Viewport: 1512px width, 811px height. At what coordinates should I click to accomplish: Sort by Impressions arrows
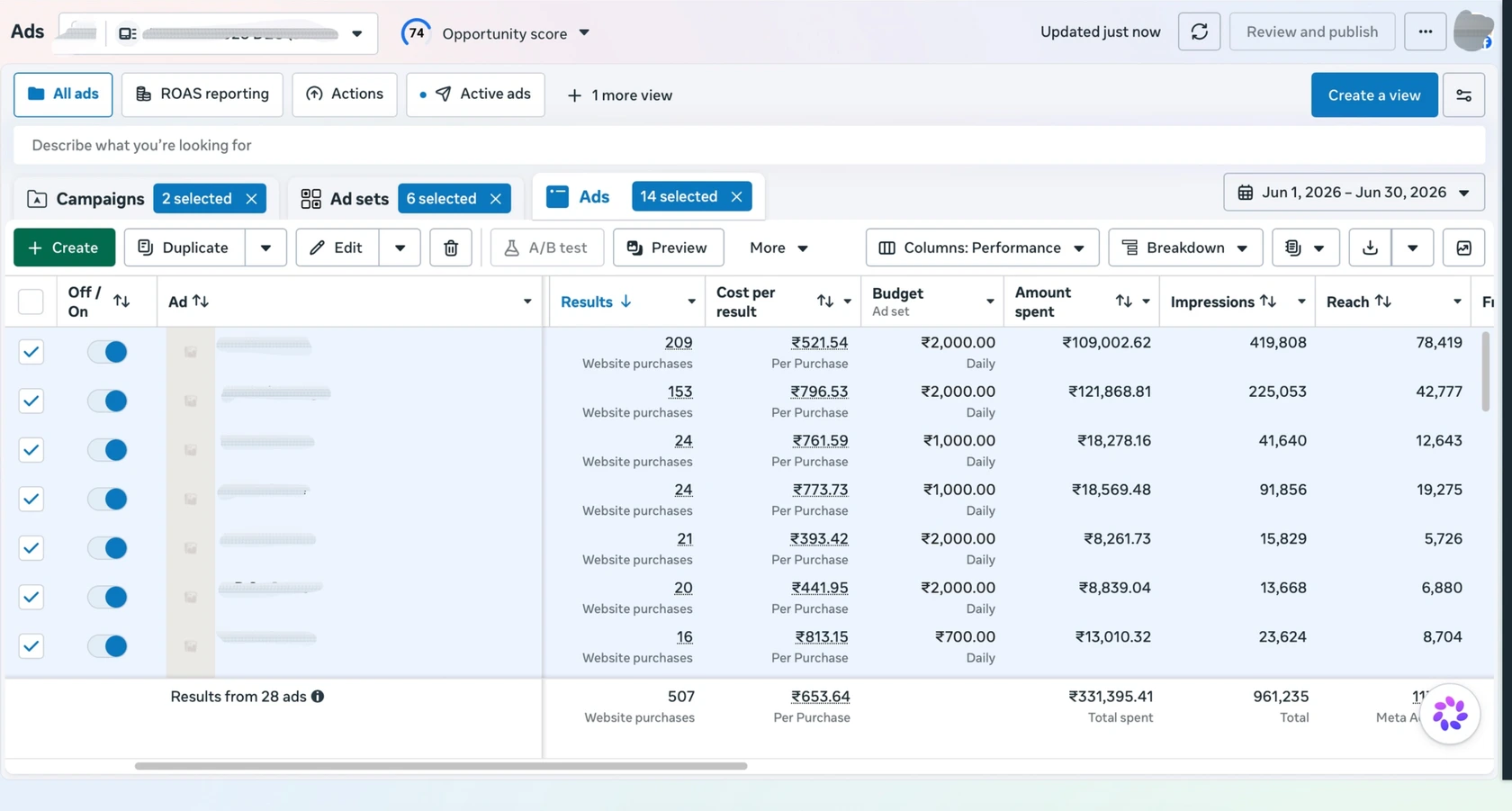coord(1268,302)
